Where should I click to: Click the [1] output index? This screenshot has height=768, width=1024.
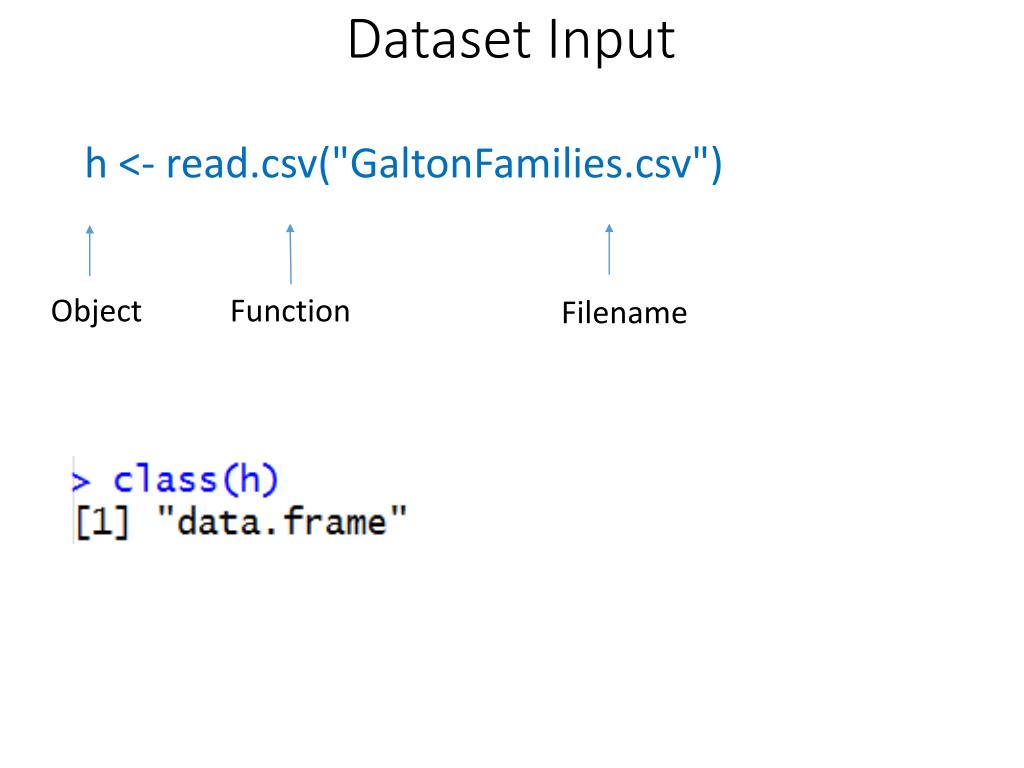102,522
